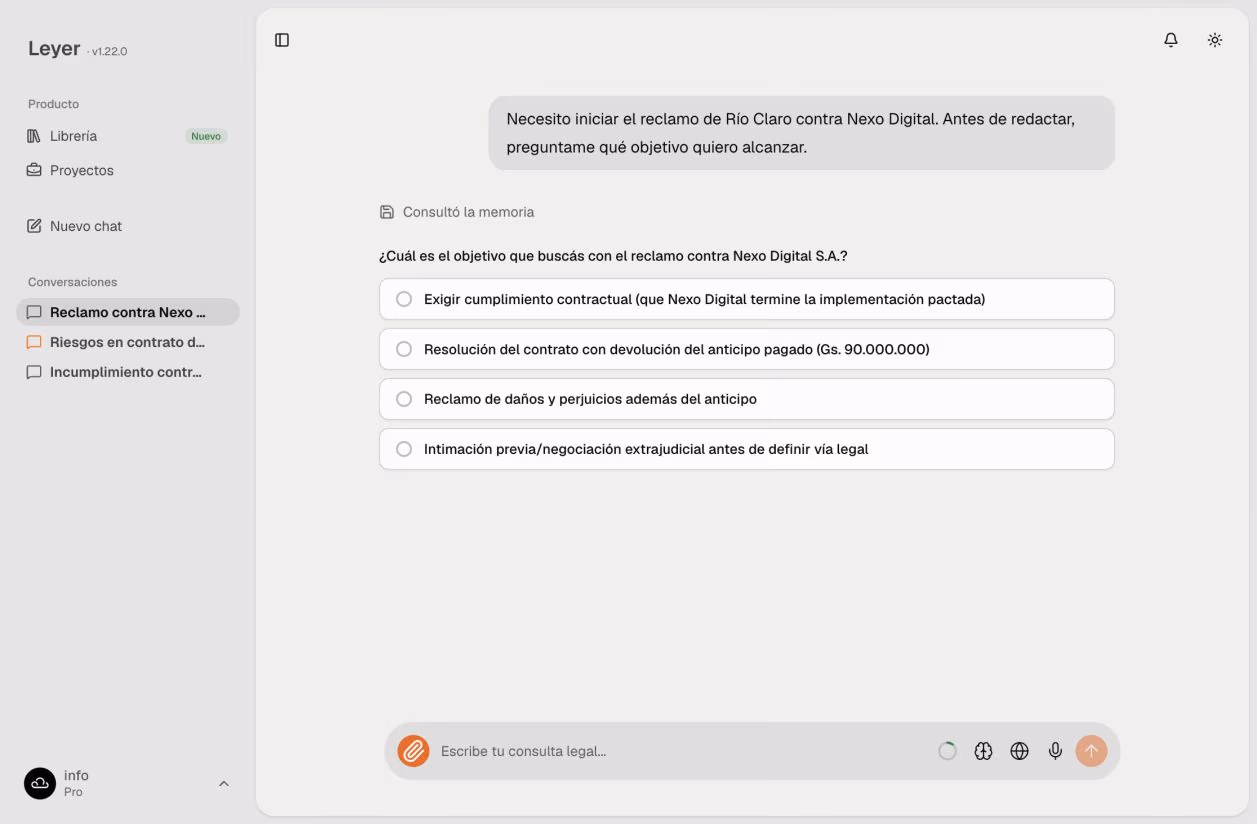
Task: Click the user message bubble about Río Claro
Action: pos(801,133)
